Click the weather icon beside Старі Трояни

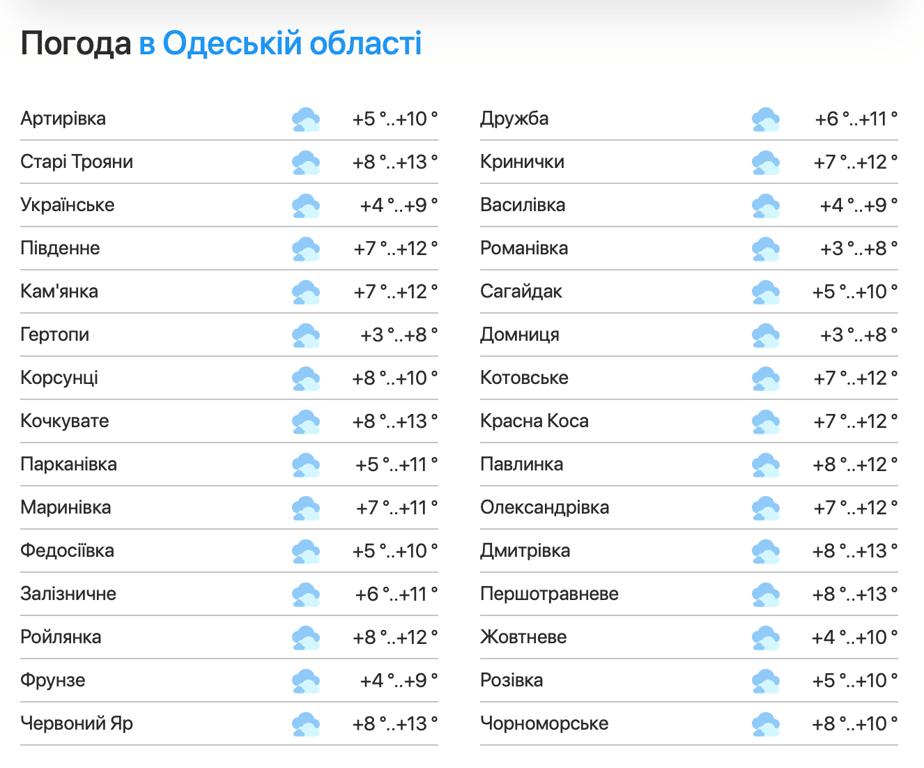click(x=306, y=163)
